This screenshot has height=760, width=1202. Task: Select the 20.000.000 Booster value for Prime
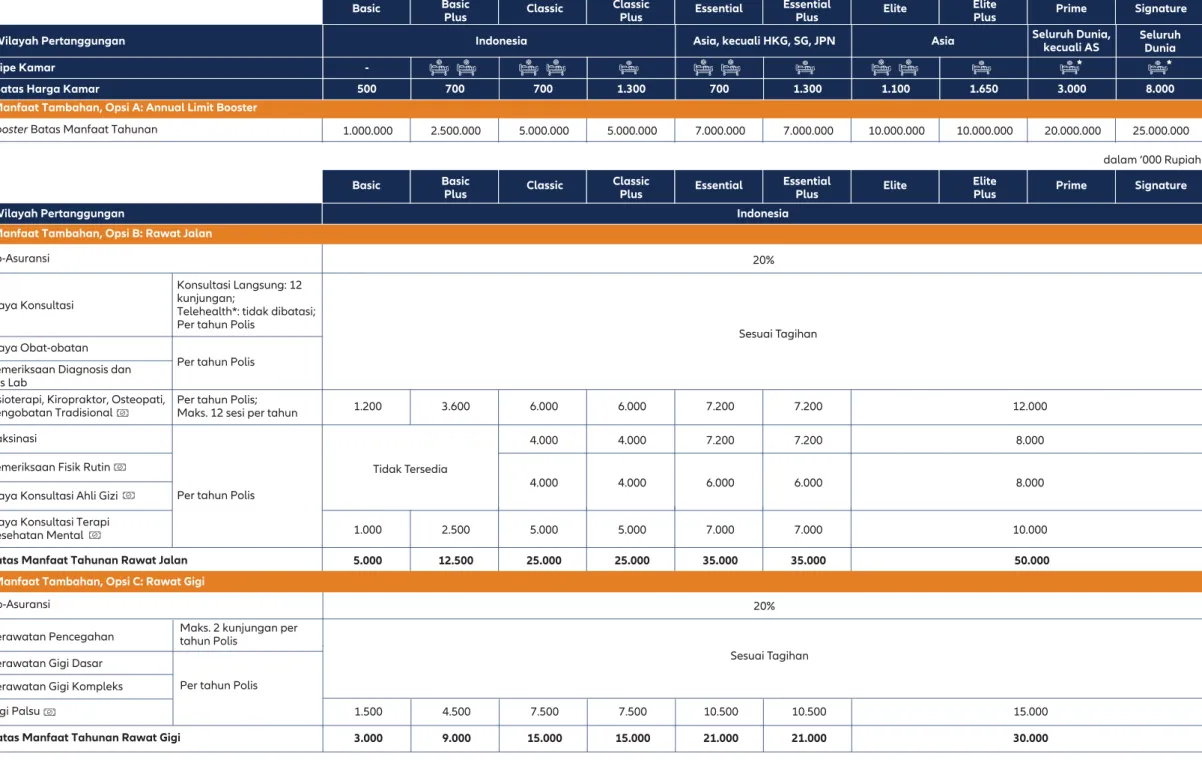[1071, 130]
